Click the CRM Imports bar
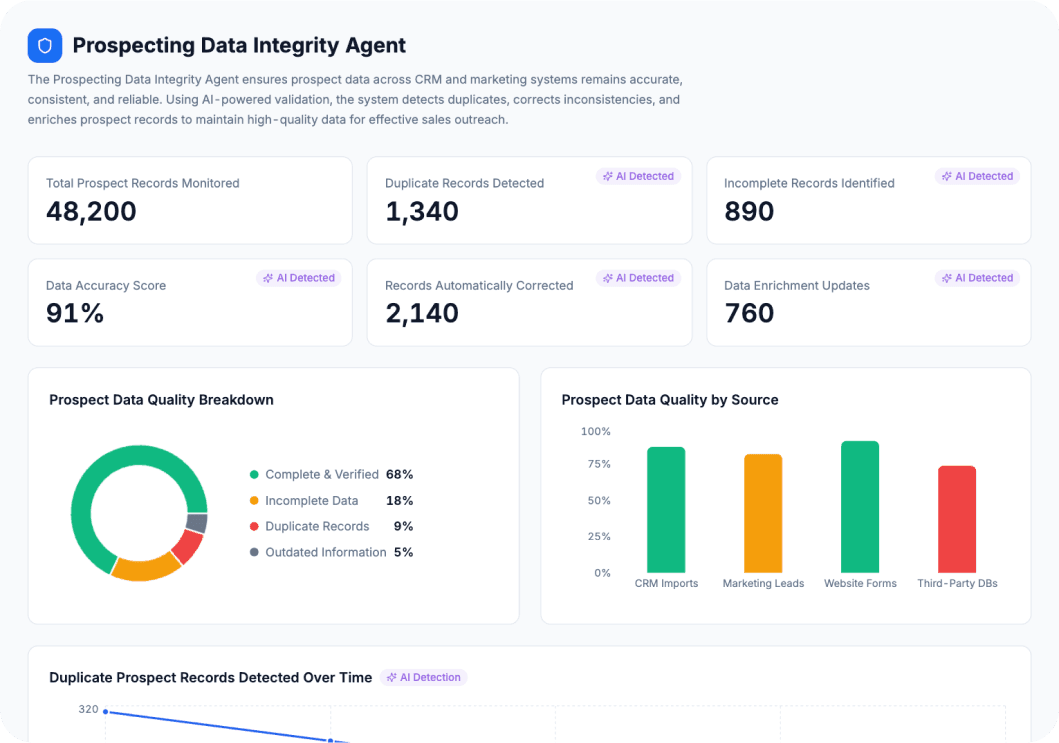 [667, 510]
